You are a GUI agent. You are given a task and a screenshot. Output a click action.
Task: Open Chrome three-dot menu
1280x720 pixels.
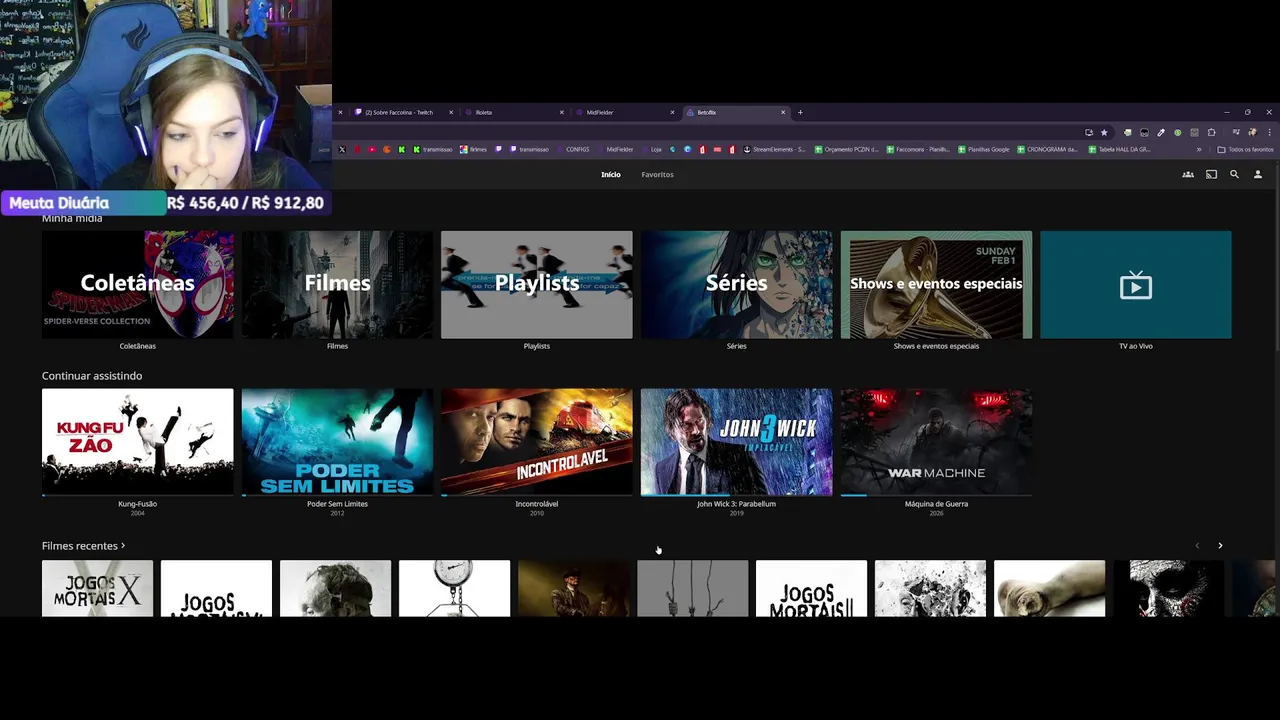click(x=1269, y=132)
